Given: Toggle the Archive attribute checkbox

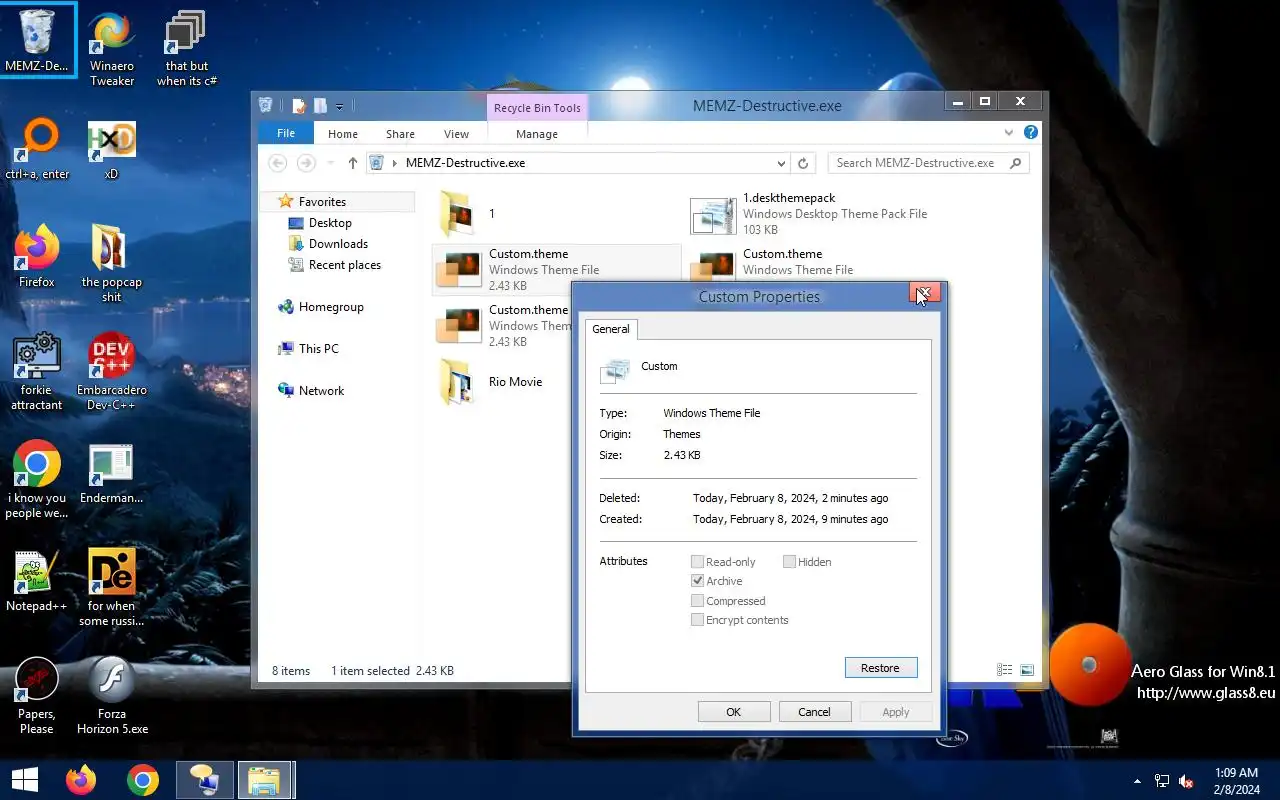Looking at the screenshot, I should pos(697,581).
